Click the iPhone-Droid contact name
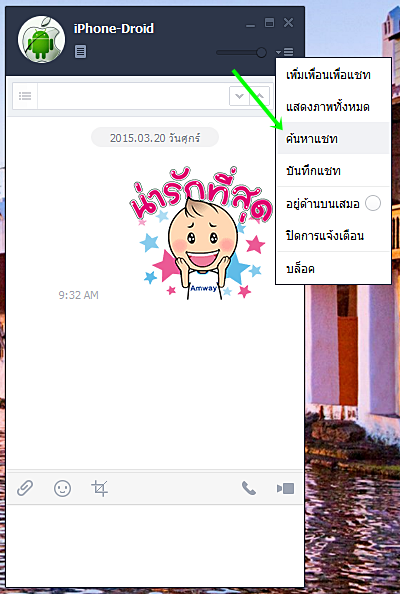 [x=114, y=28]
